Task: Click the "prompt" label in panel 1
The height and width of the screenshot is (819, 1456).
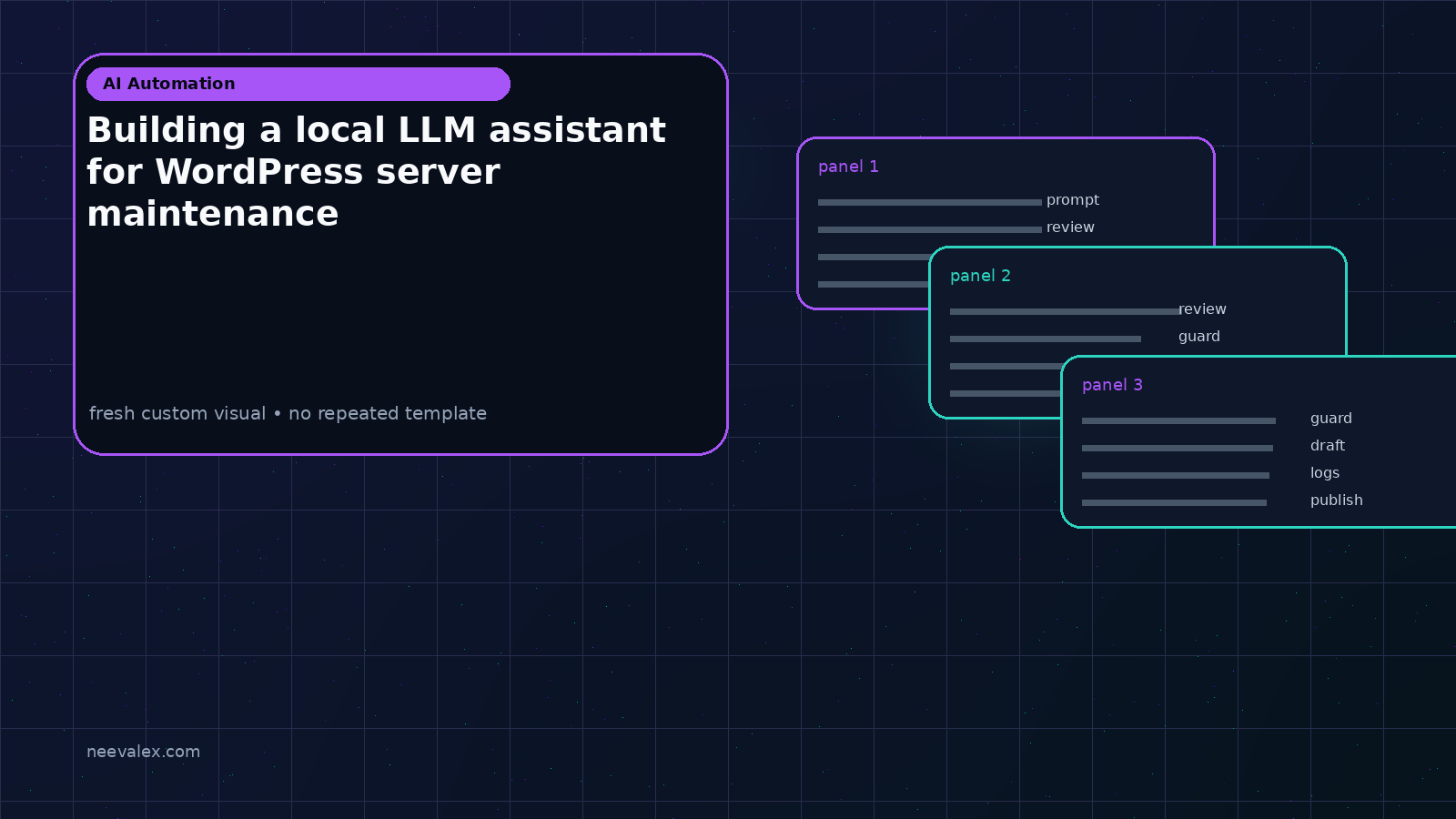Action: (1073, 200)
